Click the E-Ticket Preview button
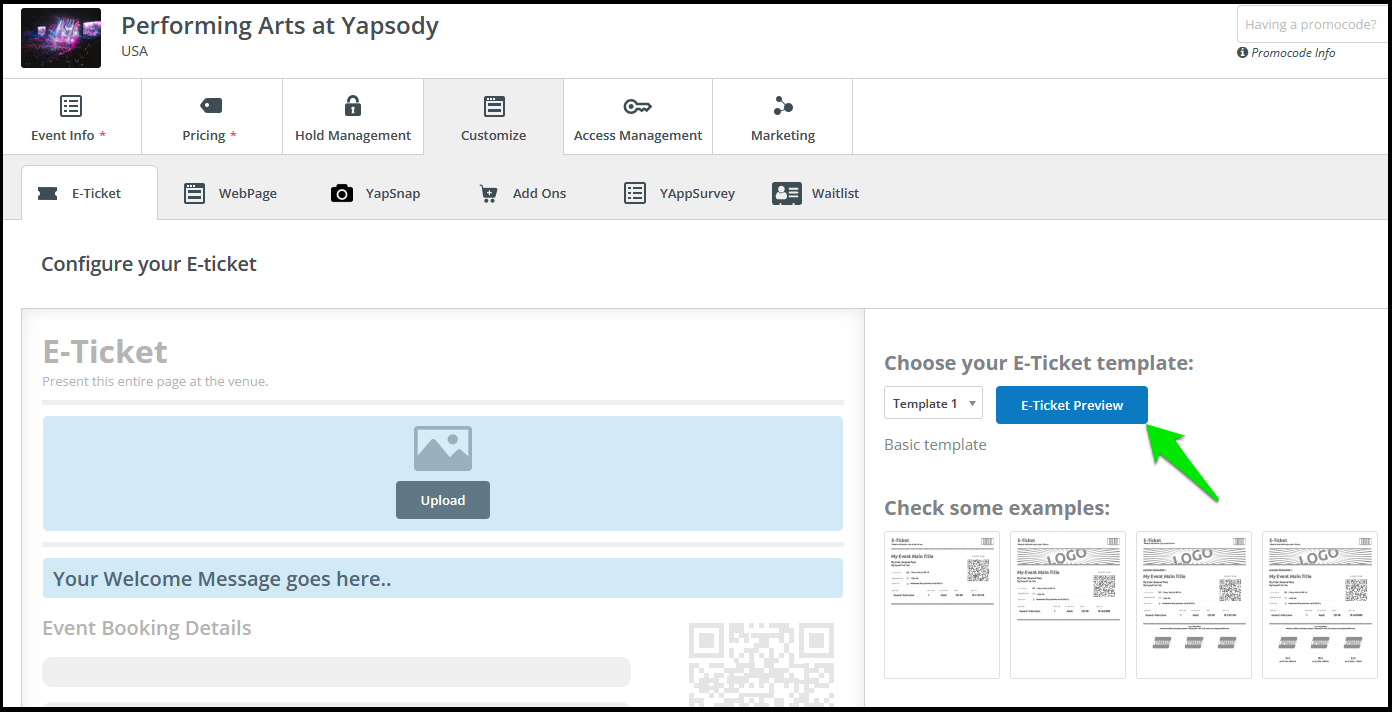Screen dimensions: 1392x712 pos(1071,405)
